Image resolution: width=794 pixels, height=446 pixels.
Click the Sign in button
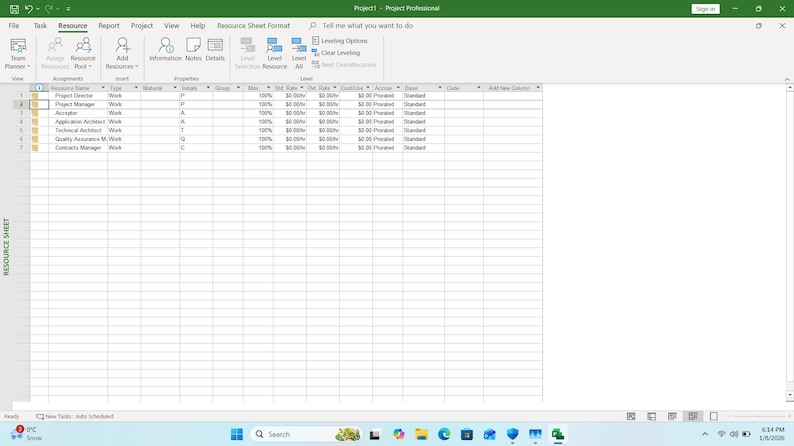(705, 9)
